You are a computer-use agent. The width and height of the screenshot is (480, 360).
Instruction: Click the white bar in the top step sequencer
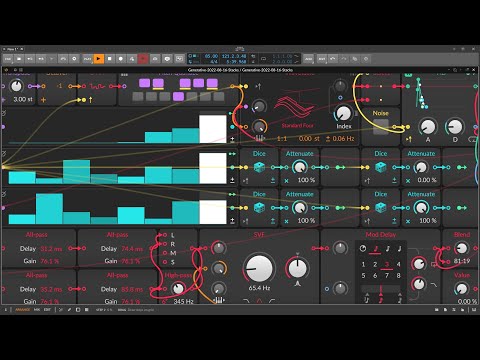tap(213, 129)
